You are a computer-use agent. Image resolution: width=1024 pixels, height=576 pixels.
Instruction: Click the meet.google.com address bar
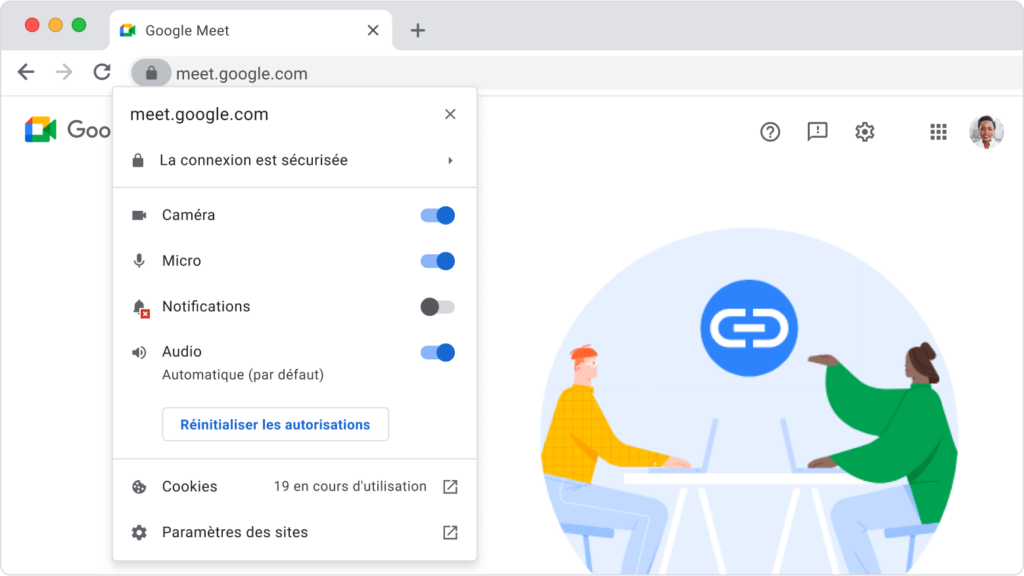[x=575, y=73]
